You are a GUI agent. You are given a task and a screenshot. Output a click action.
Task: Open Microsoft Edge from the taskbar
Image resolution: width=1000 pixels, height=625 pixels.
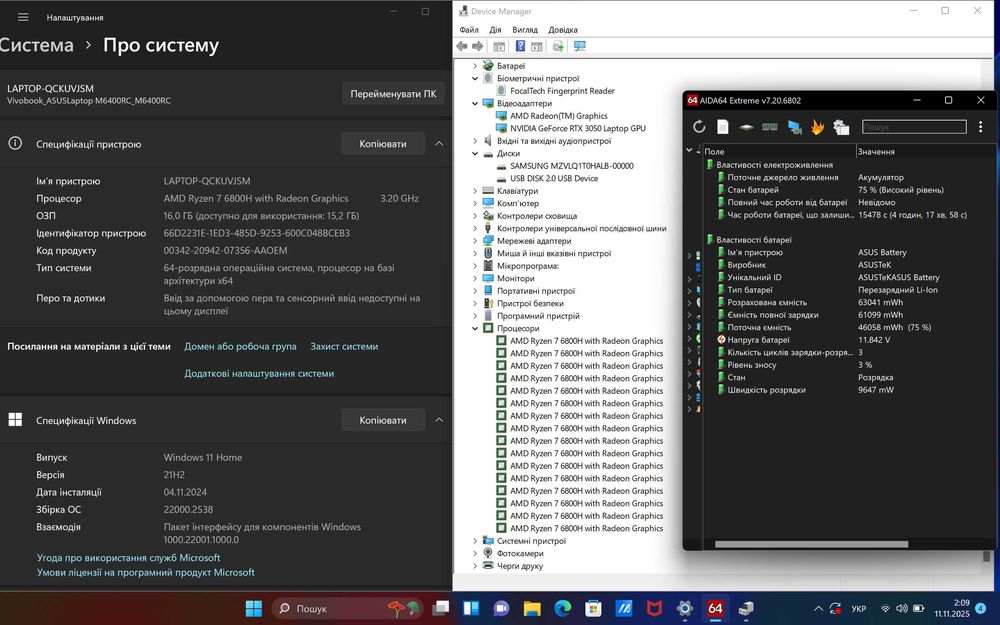point(562,608)
